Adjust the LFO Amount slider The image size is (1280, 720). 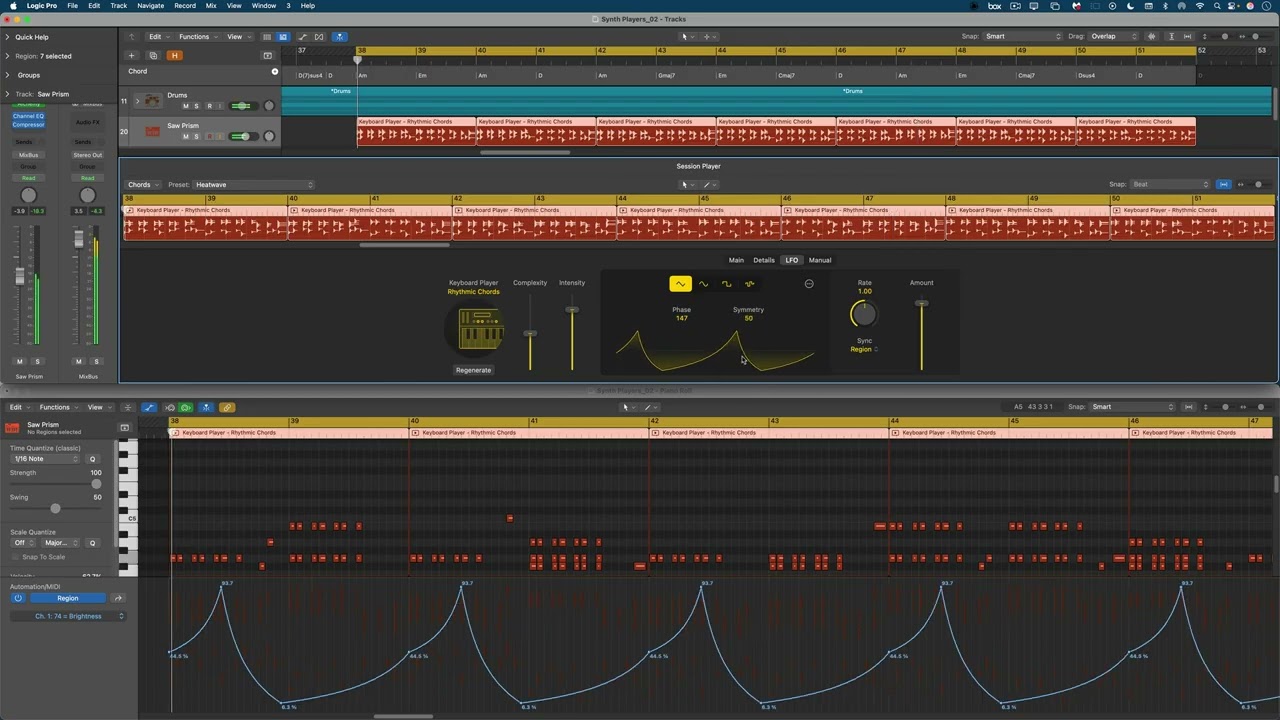921,303
